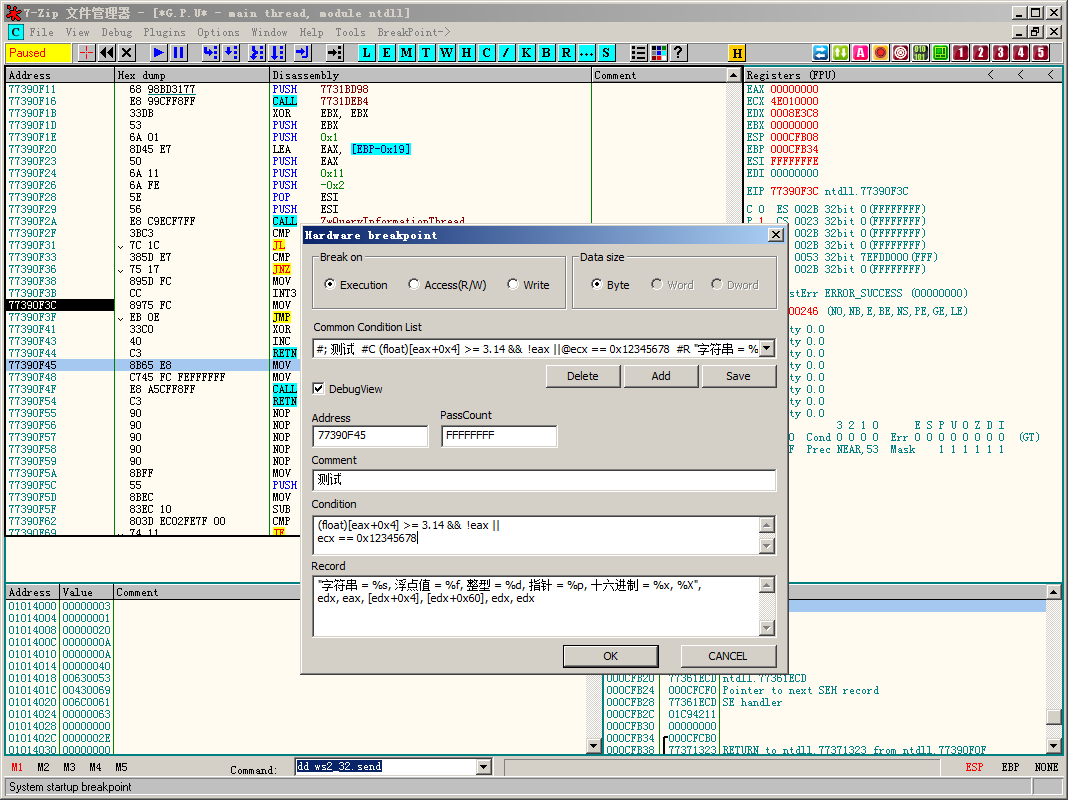Click into the PassCount input field
The image size is (1068, 800).
pos(498,436)
